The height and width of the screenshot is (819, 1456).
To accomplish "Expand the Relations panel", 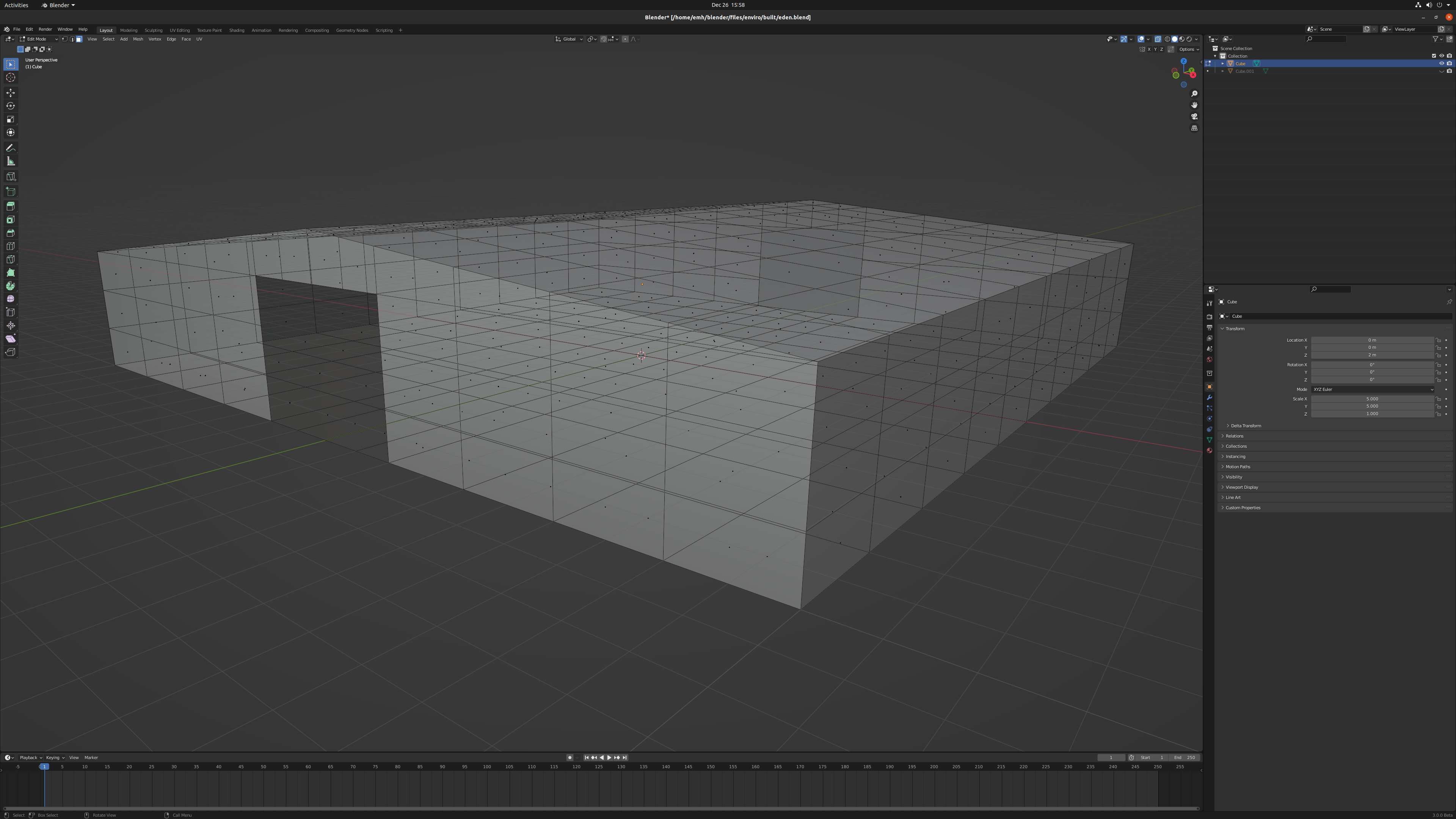I will tap(1234, 436).
